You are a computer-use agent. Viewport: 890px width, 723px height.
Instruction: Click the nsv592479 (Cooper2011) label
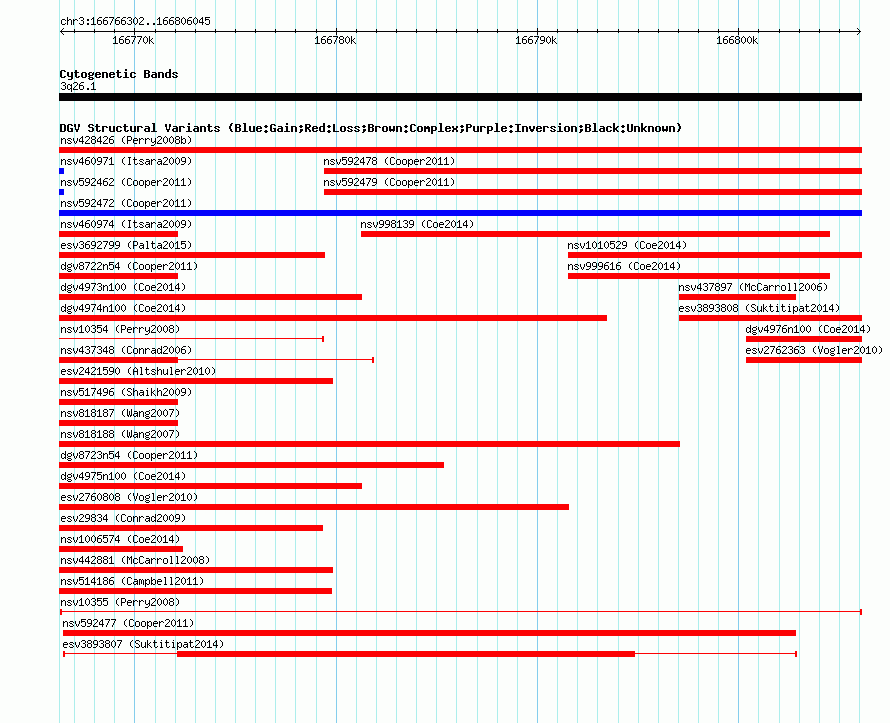[x=389, y=182]
